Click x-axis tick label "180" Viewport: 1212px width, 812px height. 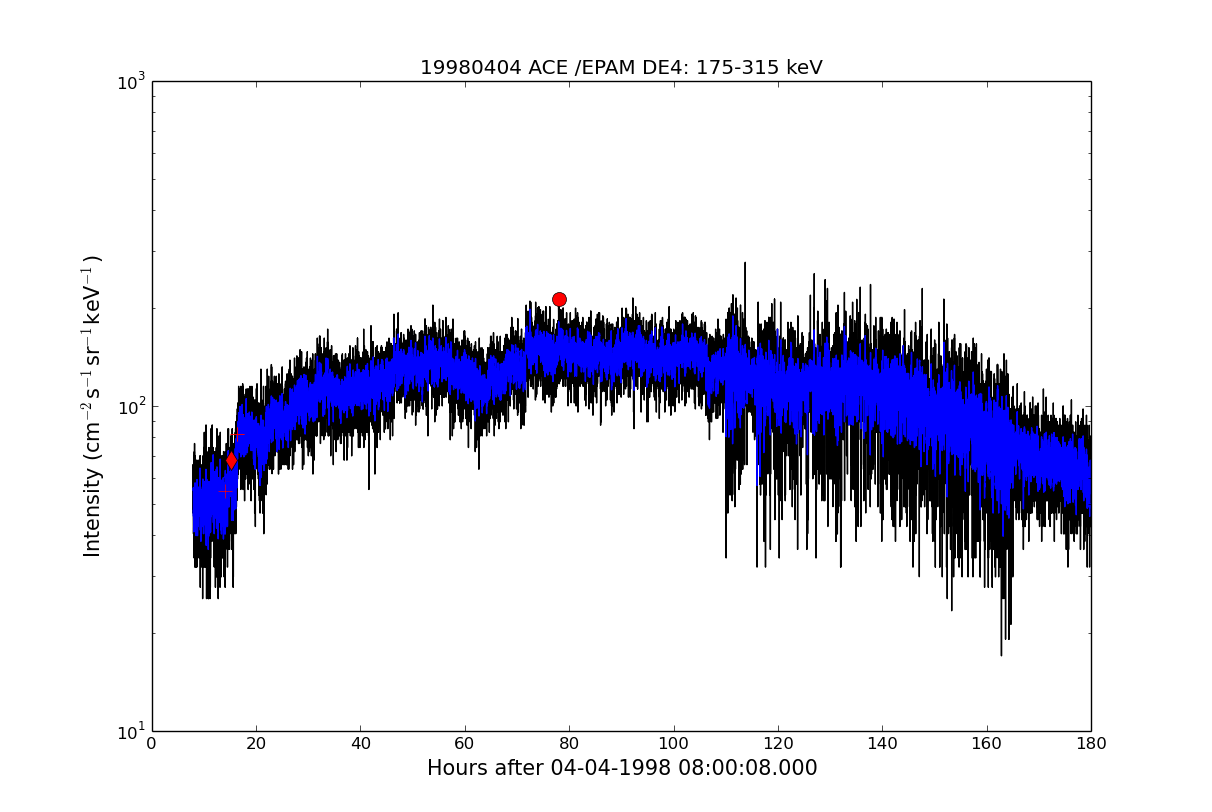pos(1091,743)
